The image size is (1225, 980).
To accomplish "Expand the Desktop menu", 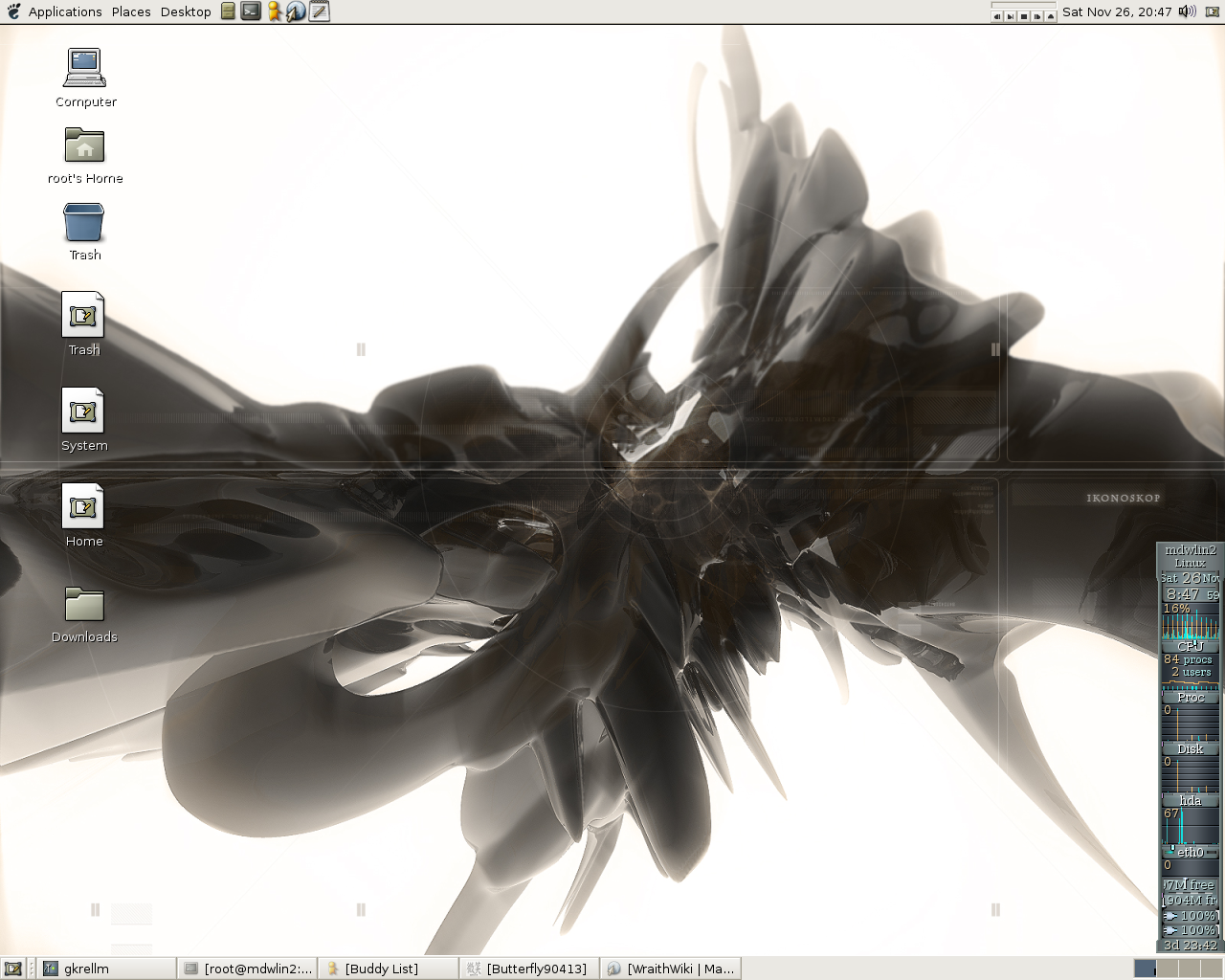I will 186,11.
